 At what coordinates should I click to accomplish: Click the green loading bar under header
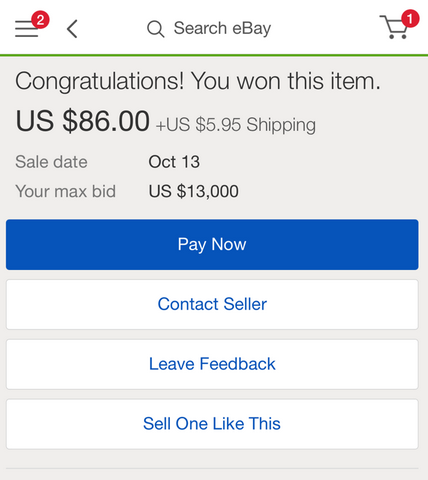tap(214, 55)
